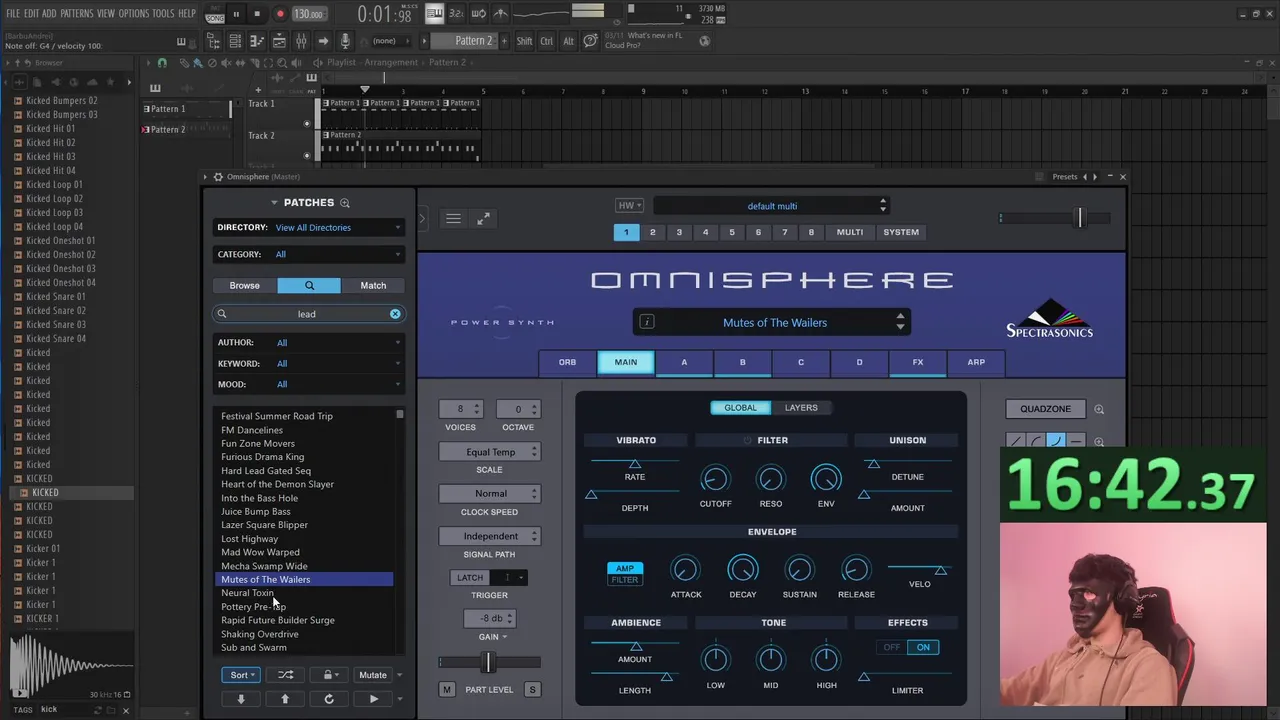Turn effects OFF

(891, 647)
